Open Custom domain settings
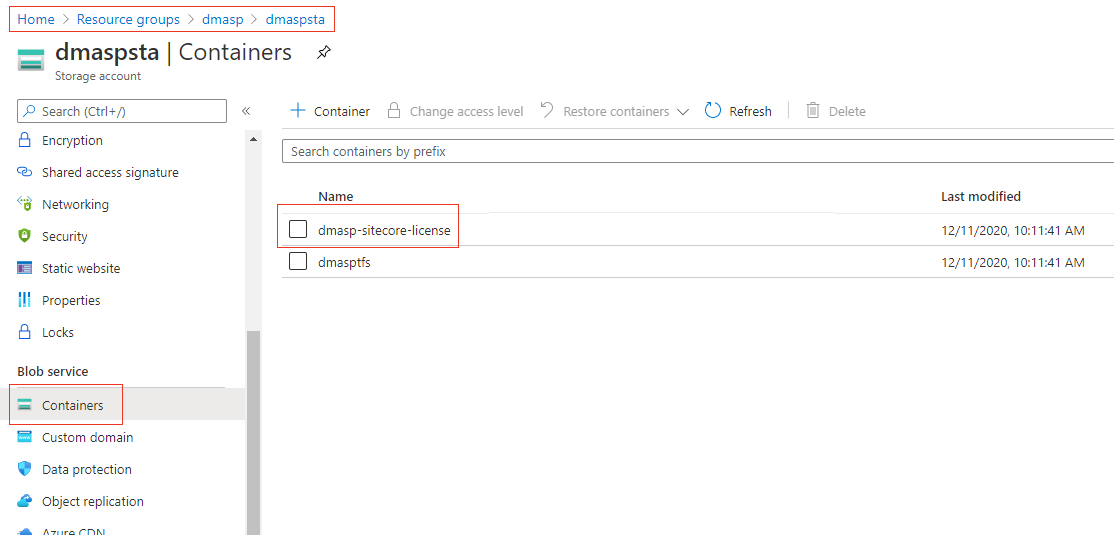 tap(87, 438)
